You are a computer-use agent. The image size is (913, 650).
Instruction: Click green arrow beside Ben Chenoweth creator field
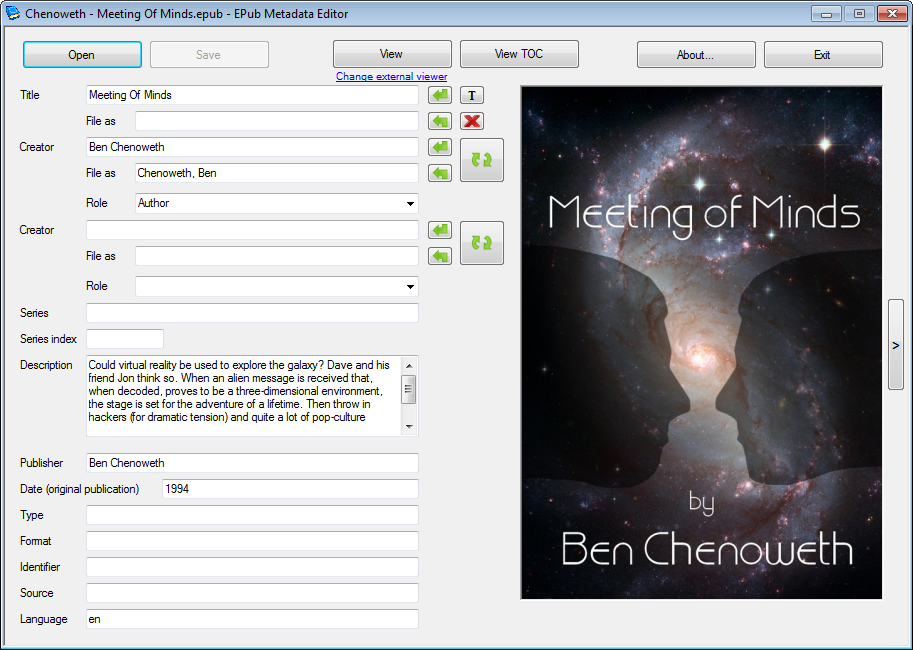tap(440, 147)
